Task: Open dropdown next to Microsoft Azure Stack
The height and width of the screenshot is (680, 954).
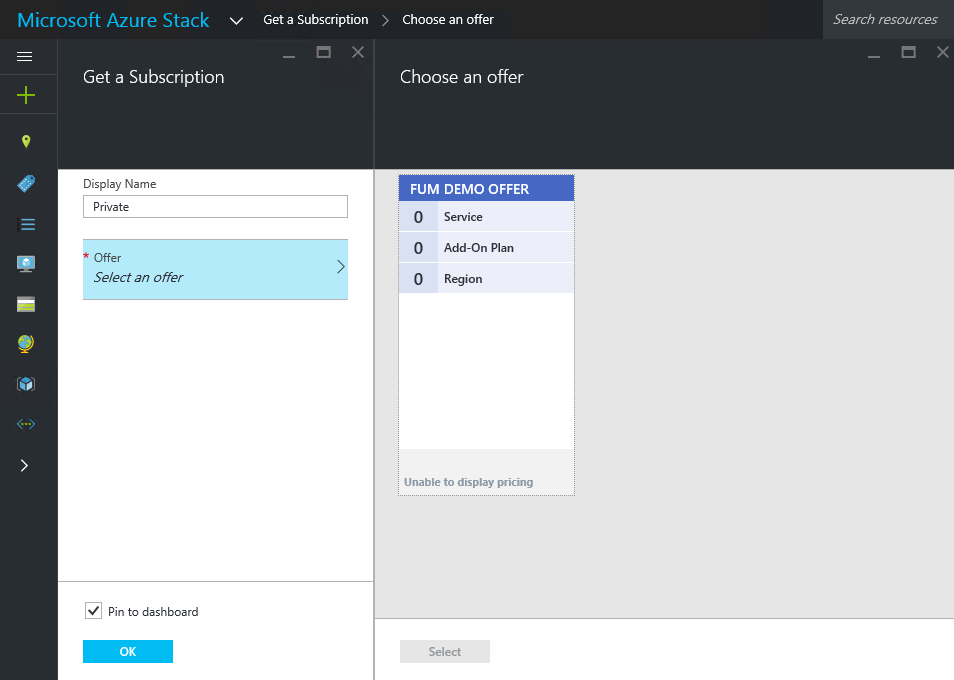Action: pos(236,20)
